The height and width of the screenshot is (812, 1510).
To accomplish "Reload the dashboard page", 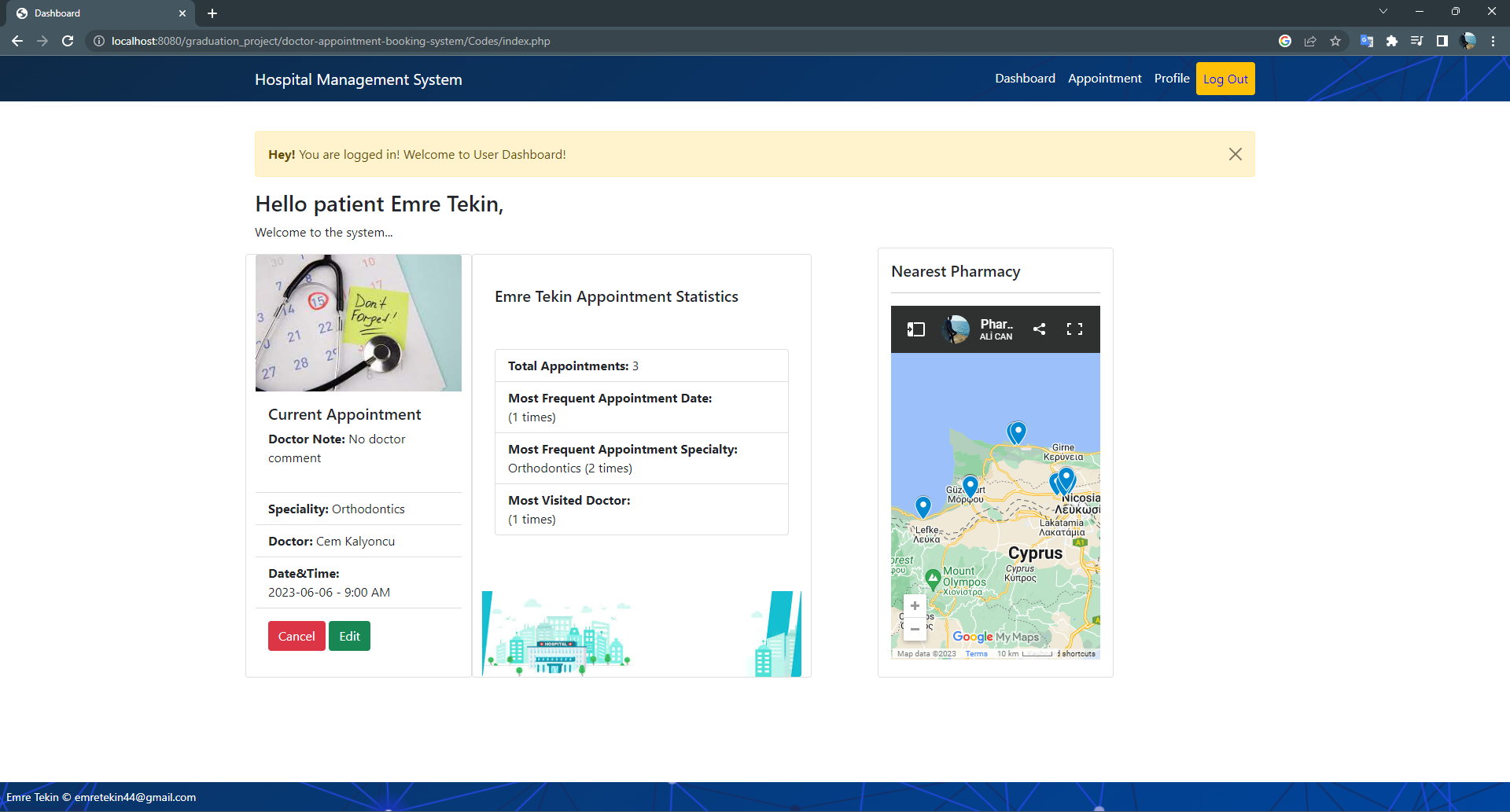I will (68, 41).
